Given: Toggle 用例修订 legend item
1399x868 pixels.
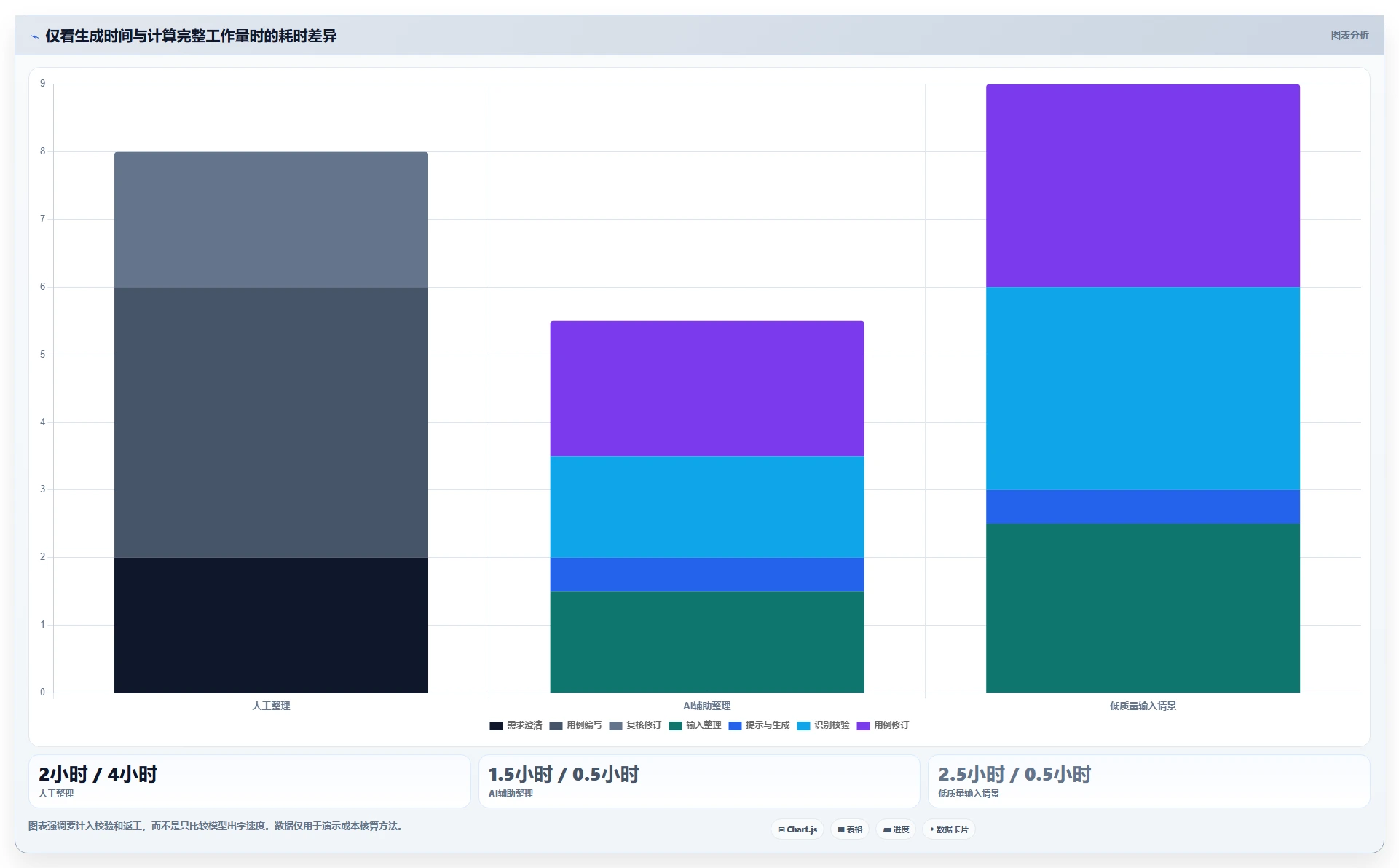Looking at the screenshot, I should tap(883, 726).
